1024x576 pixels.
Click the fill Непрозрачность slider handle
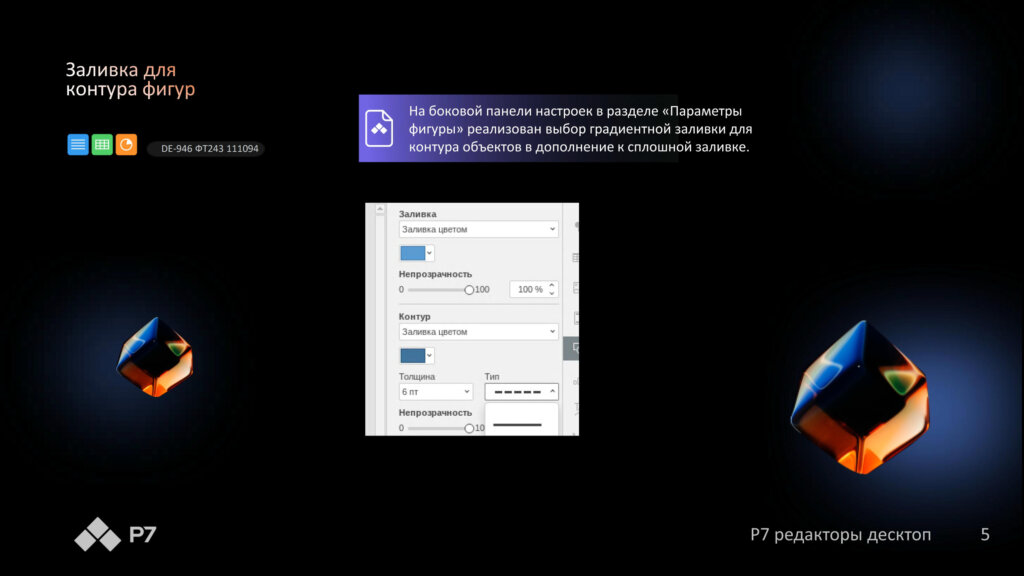click(x=469, y=289)
